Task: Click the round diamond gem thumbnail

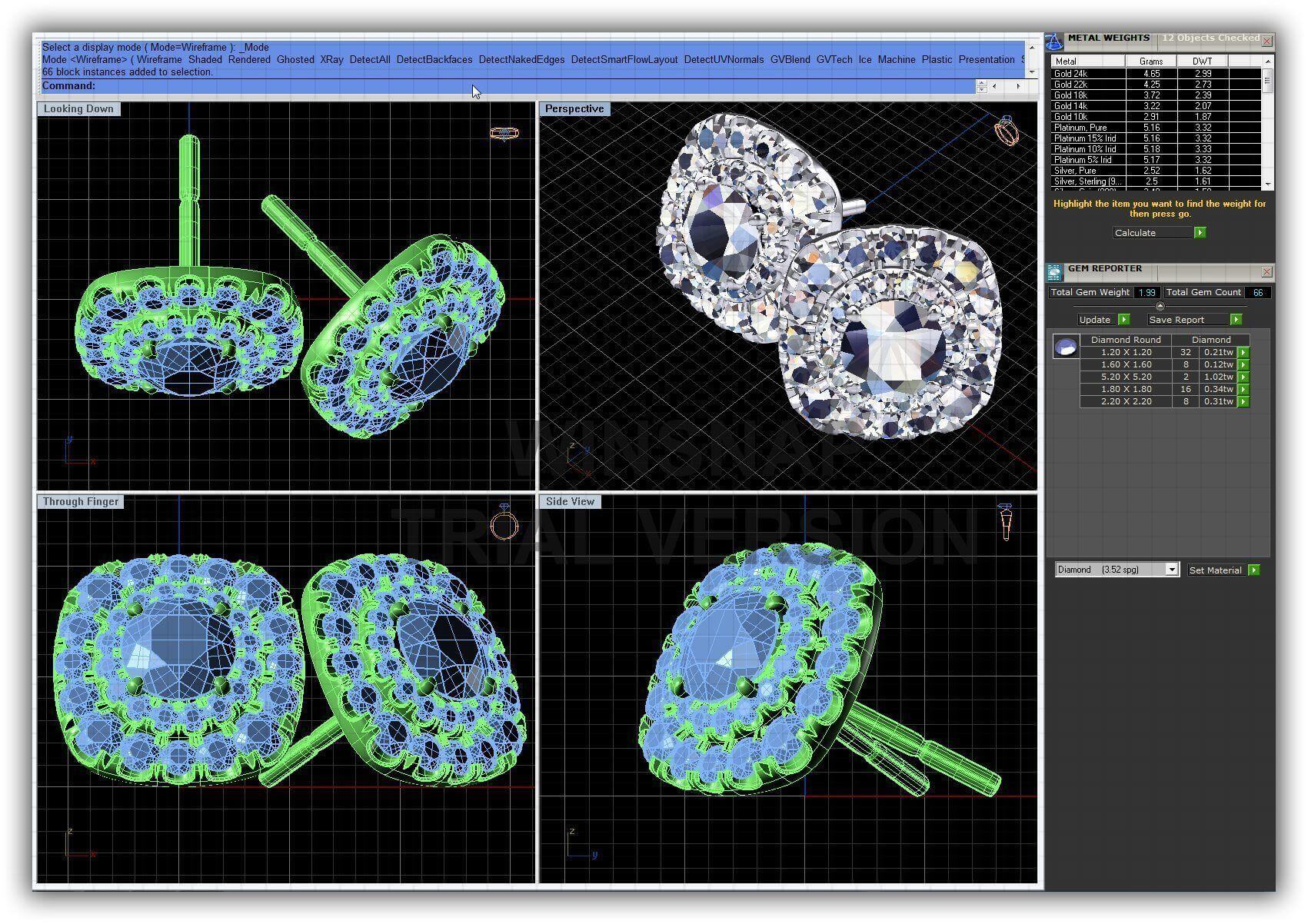Action: coord(1065,348)
